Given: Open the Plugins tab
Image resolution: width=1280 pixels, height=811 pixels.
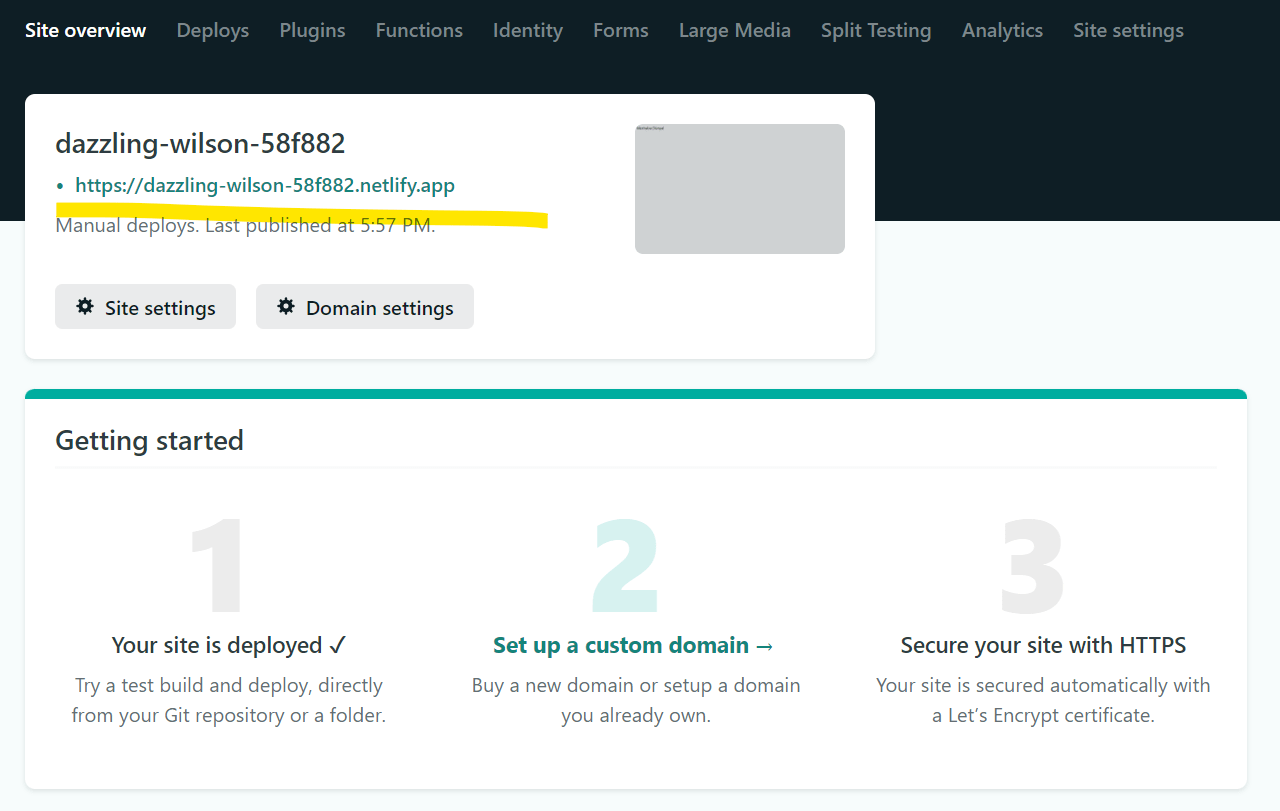Looking at the screenshot, I should pos(312,30).
